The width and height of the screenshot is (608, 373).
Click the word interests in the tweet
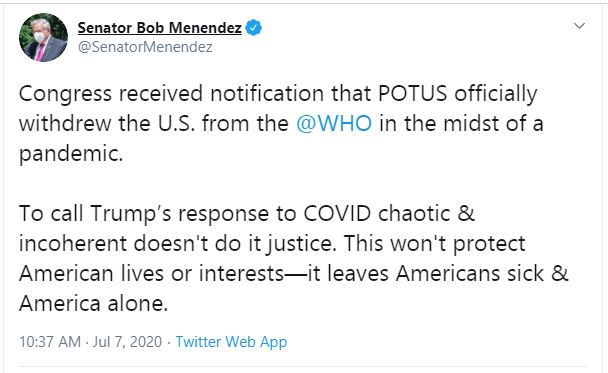click(x=242, y=274)
